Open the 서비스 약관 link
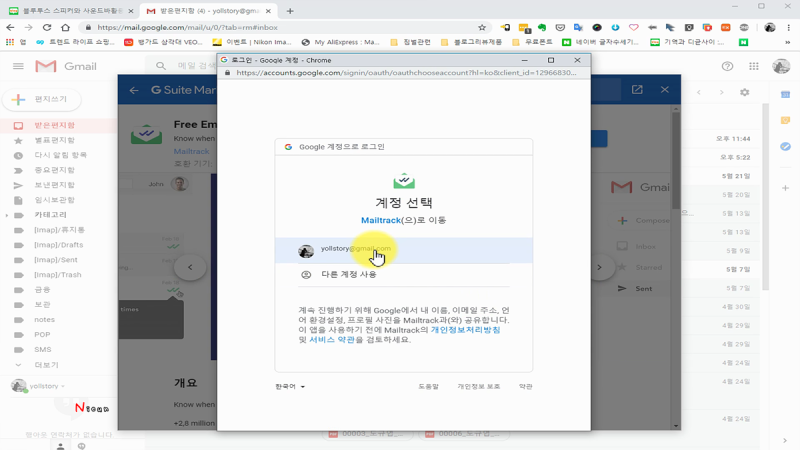The image size is (800, 450). 332,339
